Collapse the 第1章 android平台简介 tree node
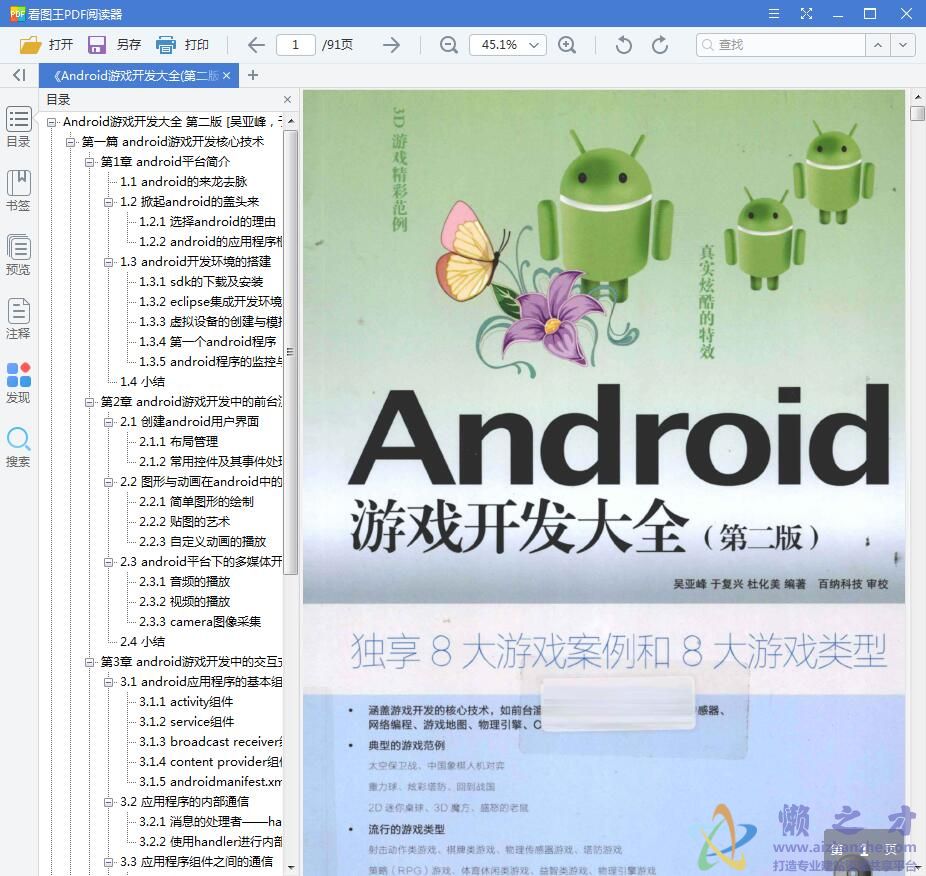The width and height of the screenshot is (926, 876). [x=90, y=161]
